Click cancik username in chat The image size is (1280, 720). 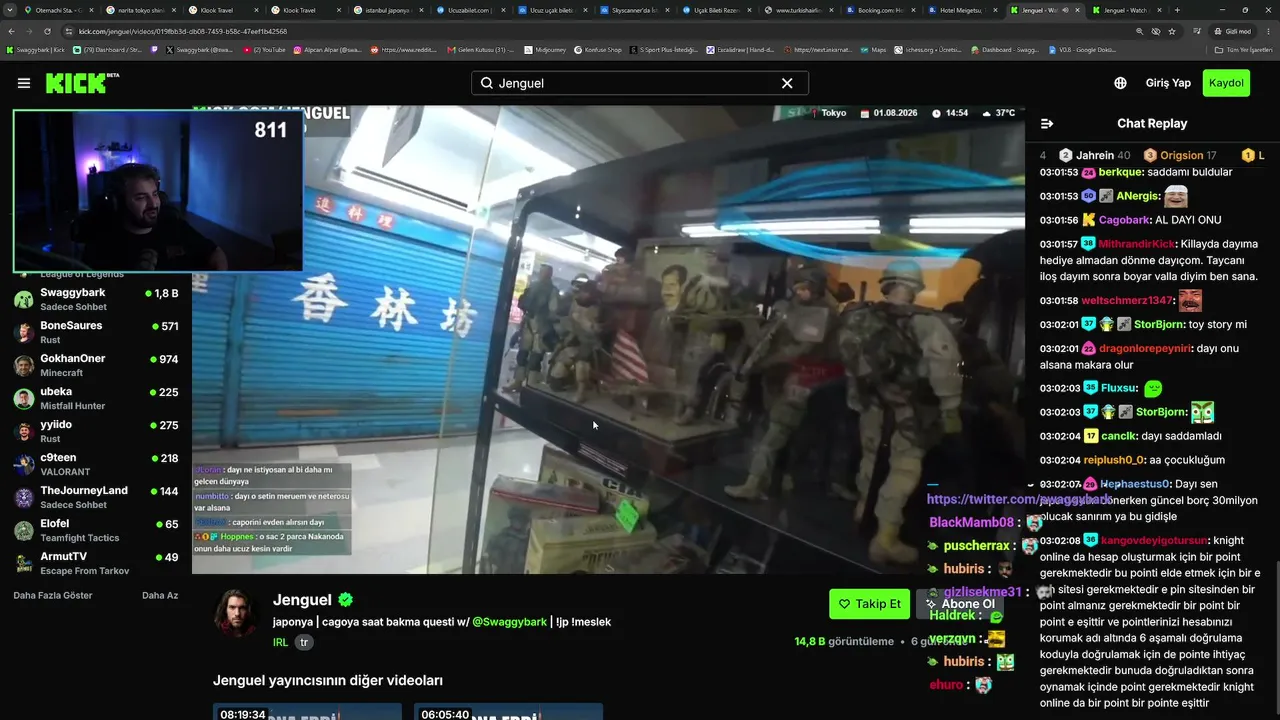[x=1118, y=436]
